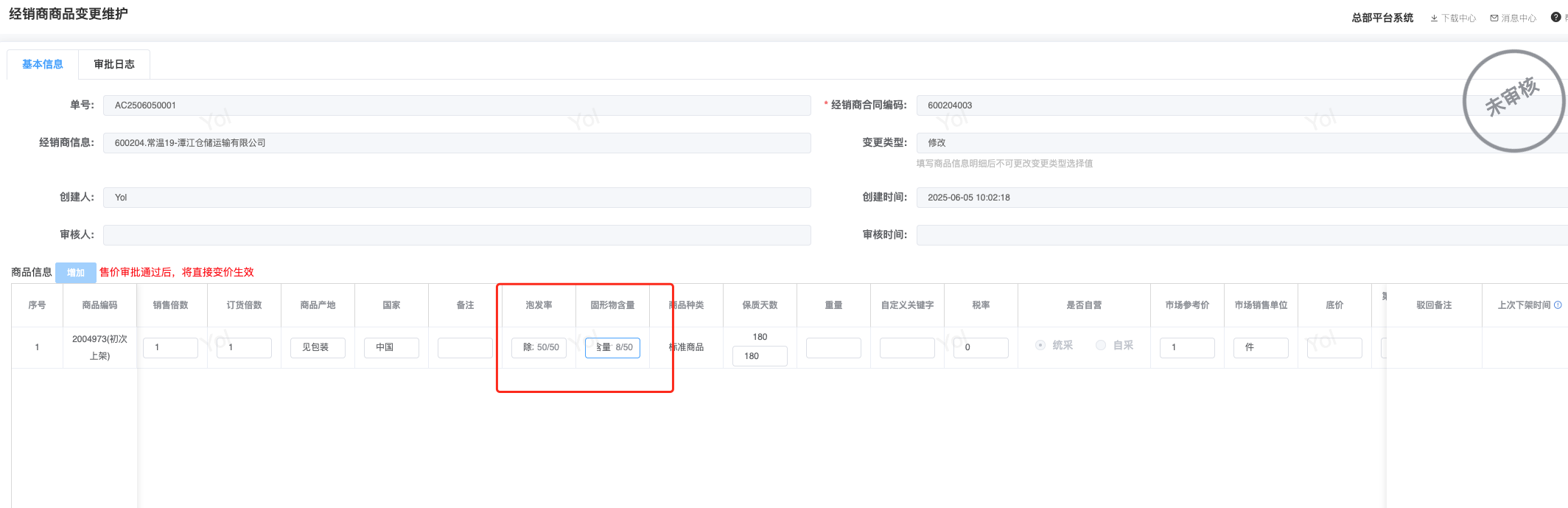Click the empty 审核人 field

point(457,235)
